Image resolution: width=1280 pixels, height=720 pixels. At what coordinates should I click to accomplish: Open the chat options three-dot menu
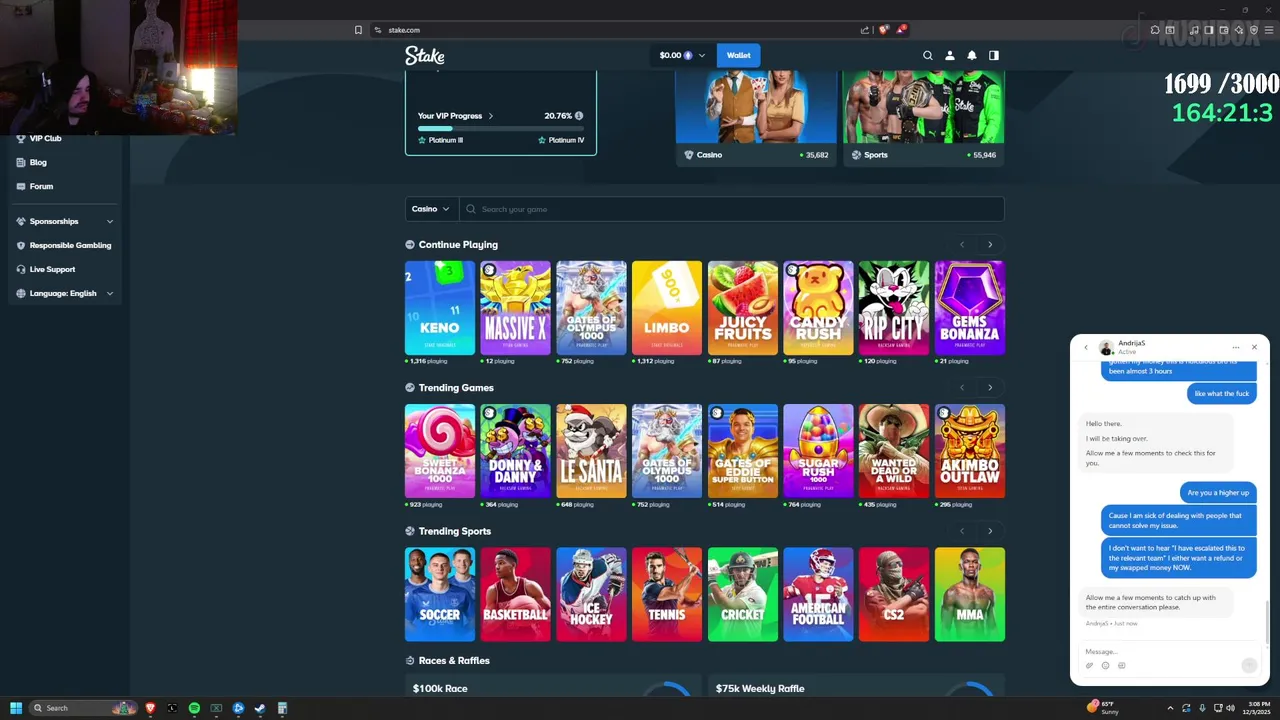coord(1236,347)
